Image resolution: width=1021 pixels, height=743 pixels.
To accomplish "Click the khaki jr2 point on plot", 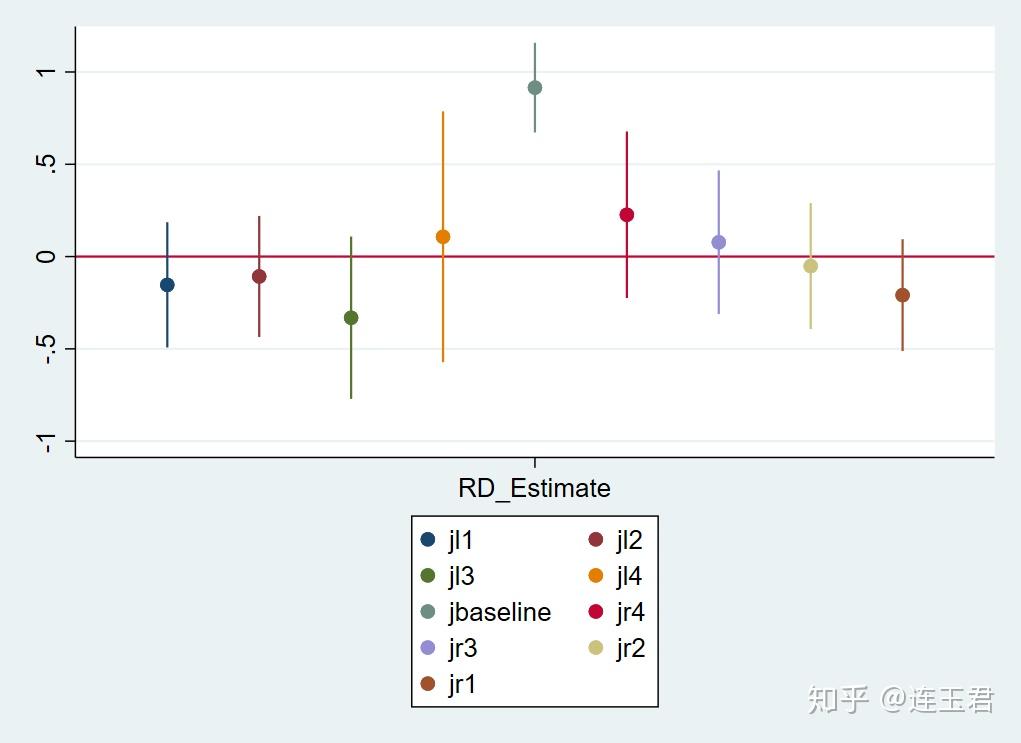I will (x=811, y=266).
